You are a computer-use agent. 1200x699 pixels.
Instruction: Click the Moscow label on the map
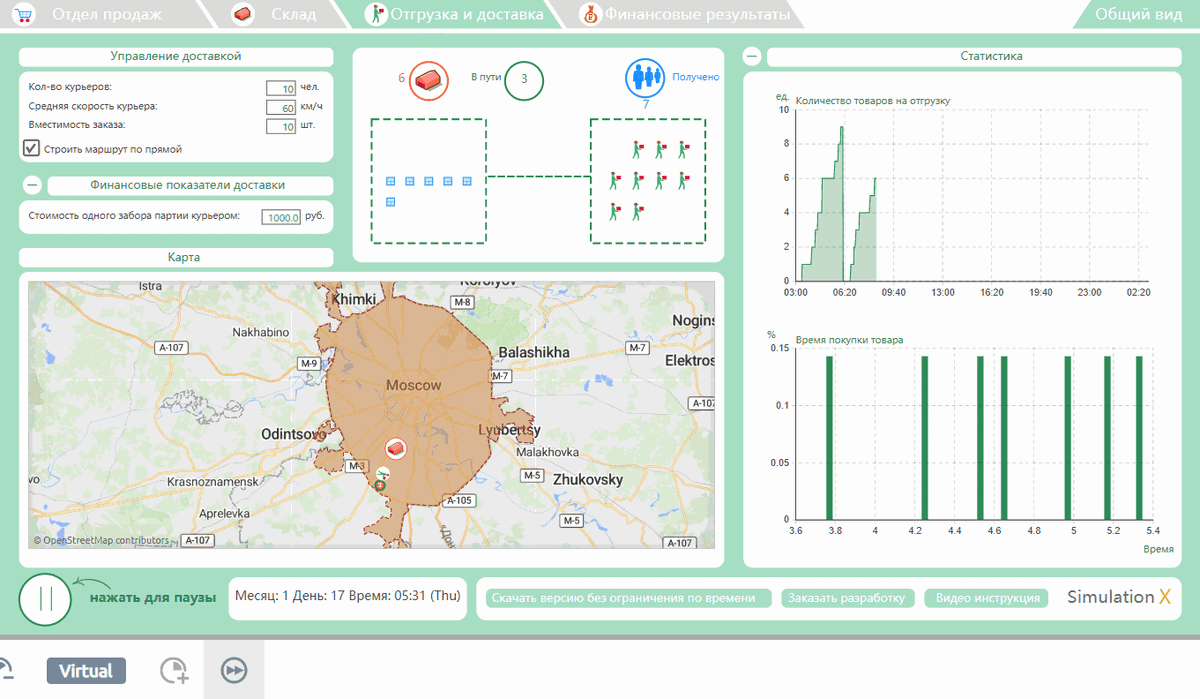pyautogui.click(x=413, y=385)
